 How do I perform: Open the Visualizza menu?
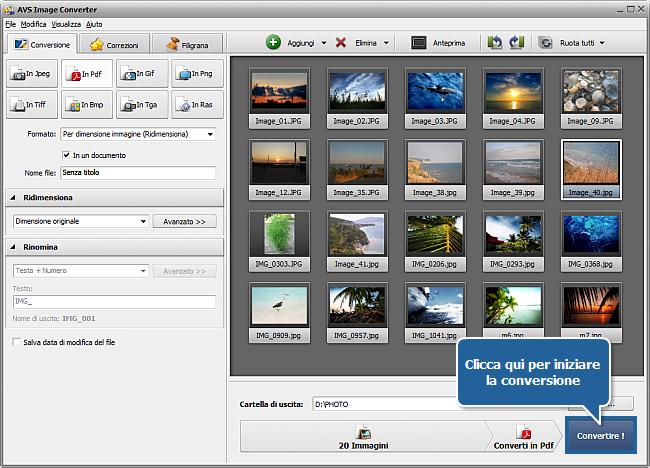pos(66,22)
